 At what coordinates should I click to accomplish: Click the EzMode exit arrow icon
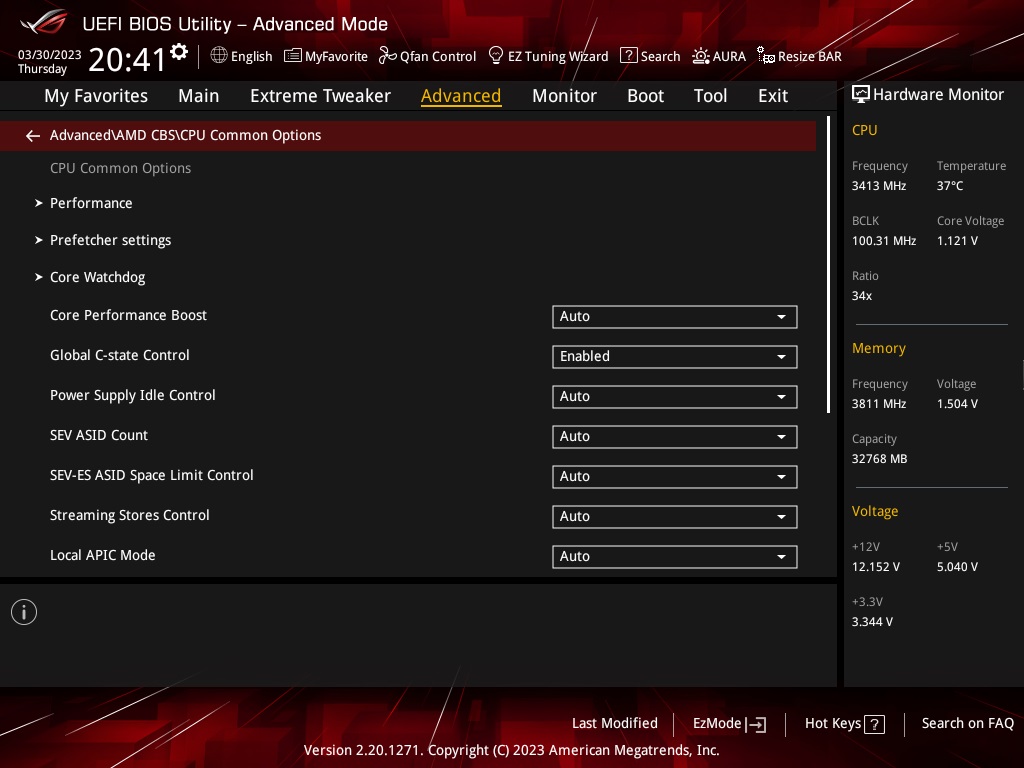[x=756, y=724]
